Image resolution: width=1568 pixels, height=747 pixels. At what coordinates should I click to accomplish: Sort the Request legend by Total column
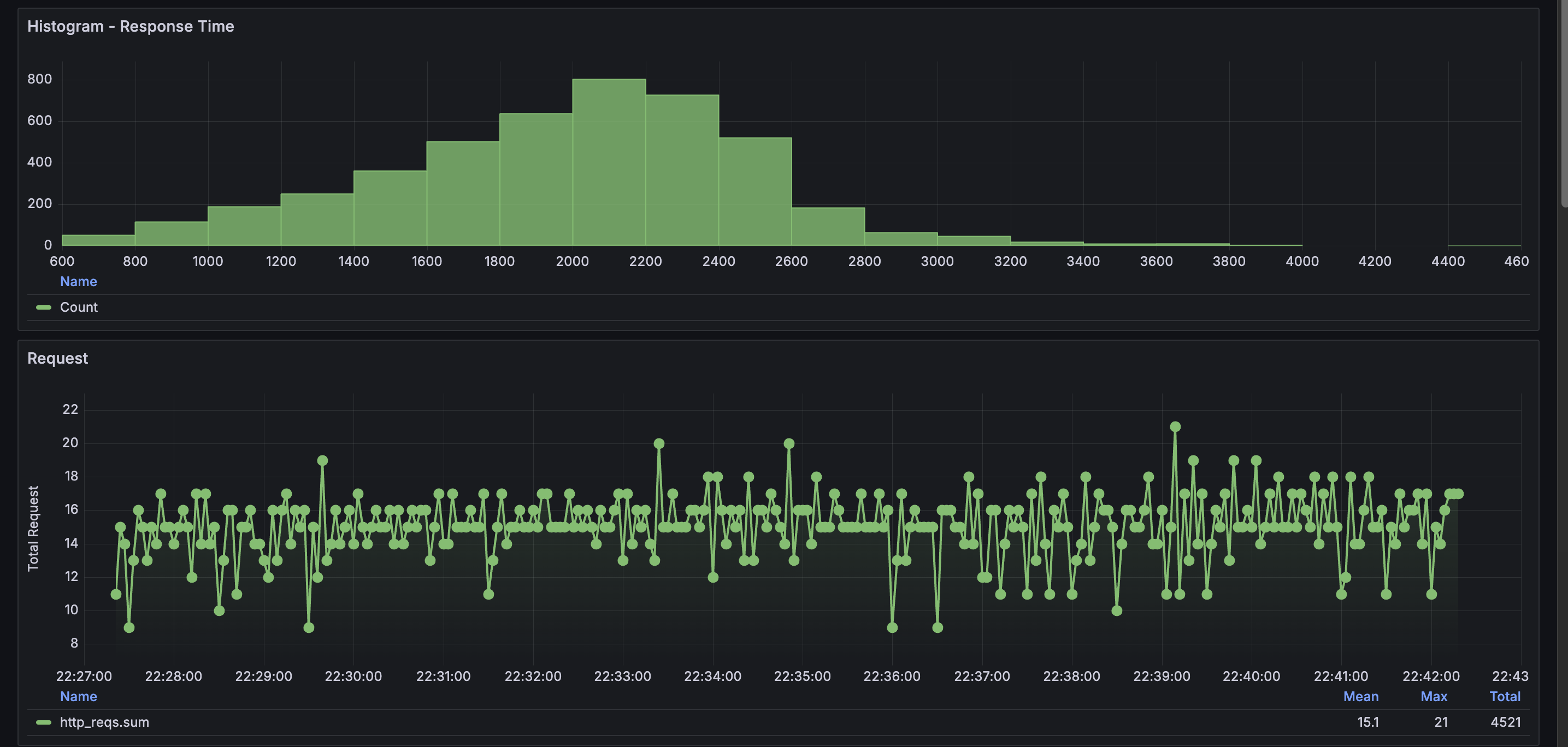click(x=1504, y=697)
